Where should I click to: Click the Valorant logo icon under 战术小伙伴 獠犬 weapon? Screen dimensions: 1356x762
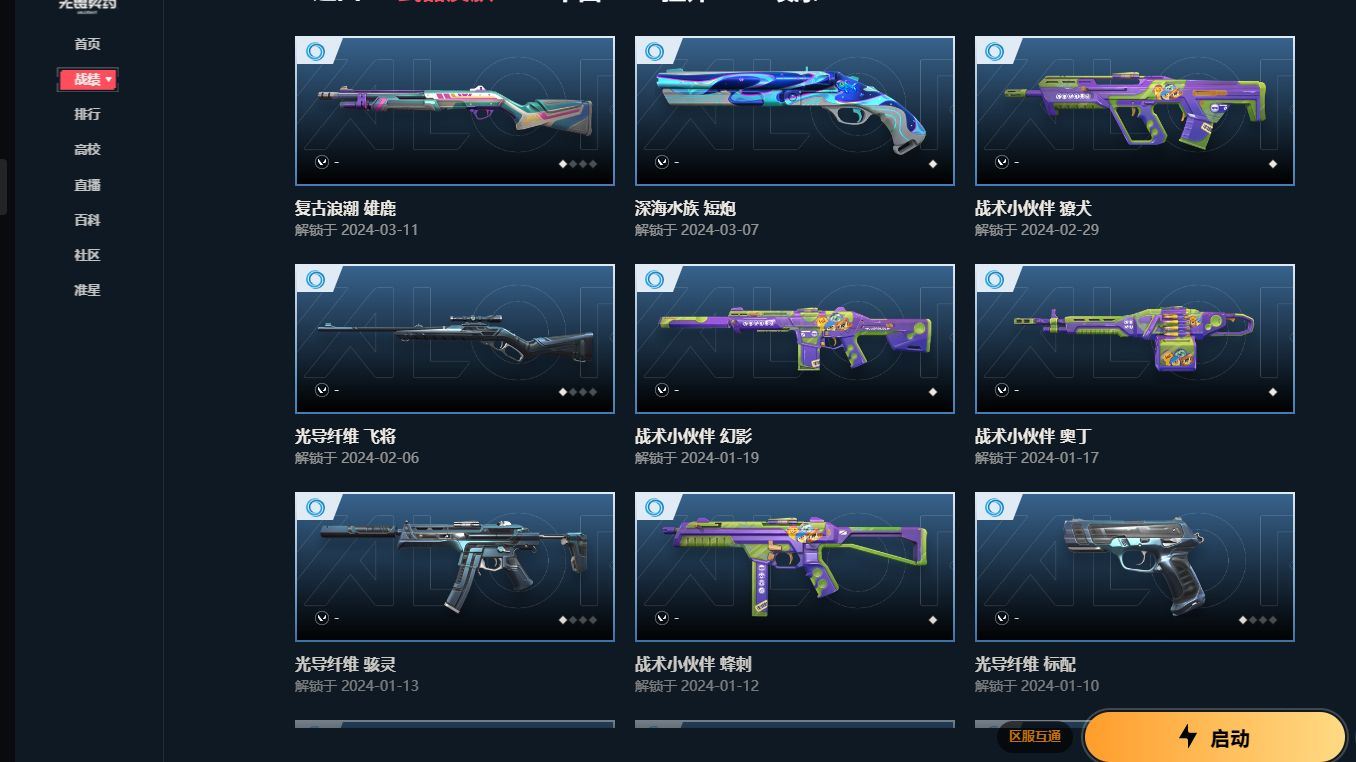pos(1001,162)
